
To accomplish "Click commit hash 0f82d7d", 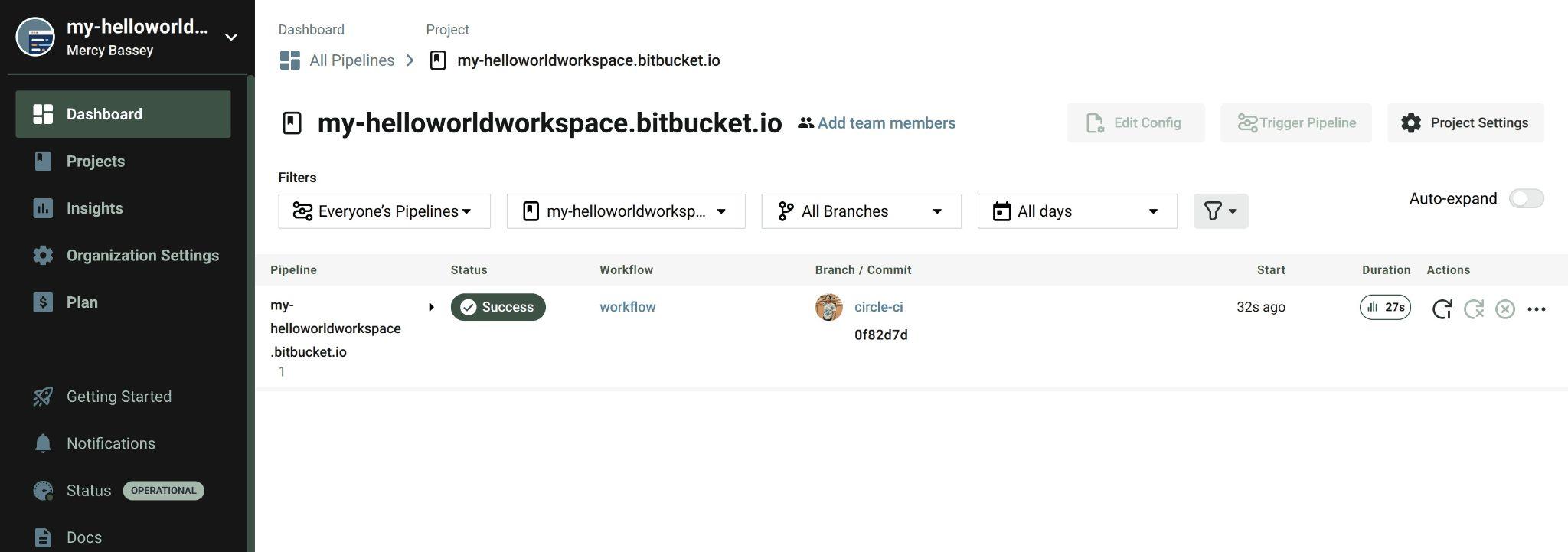I will [x=880, y=335].
